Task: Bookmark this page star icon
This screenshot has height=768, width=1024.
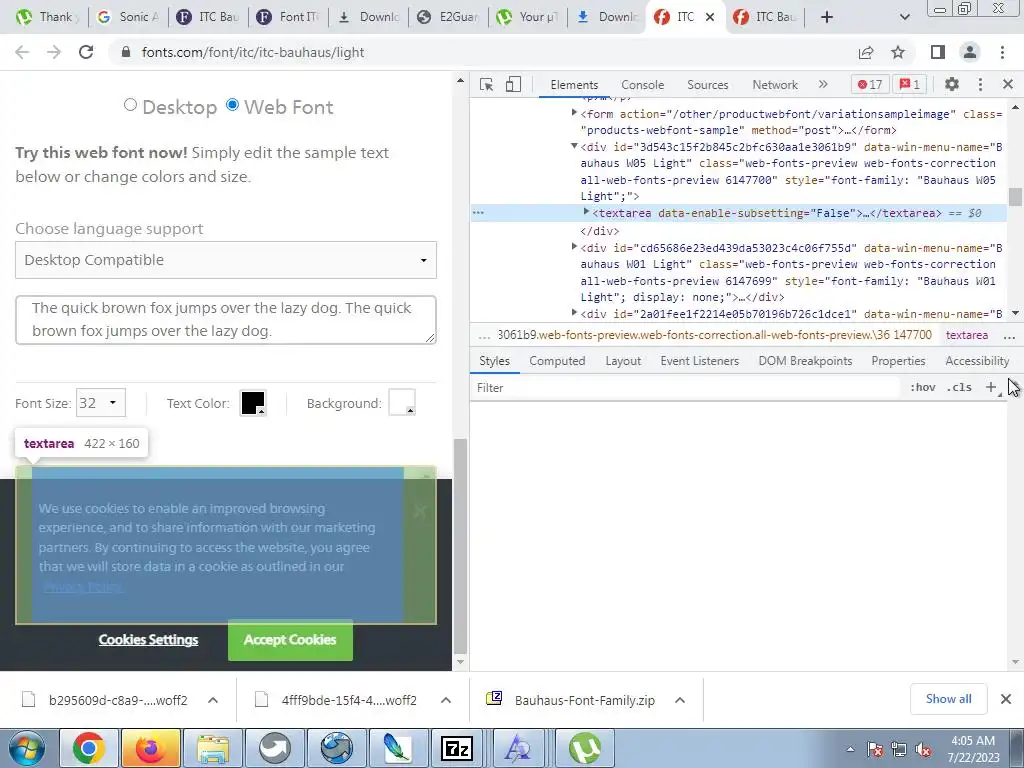Action: point(898,52)
